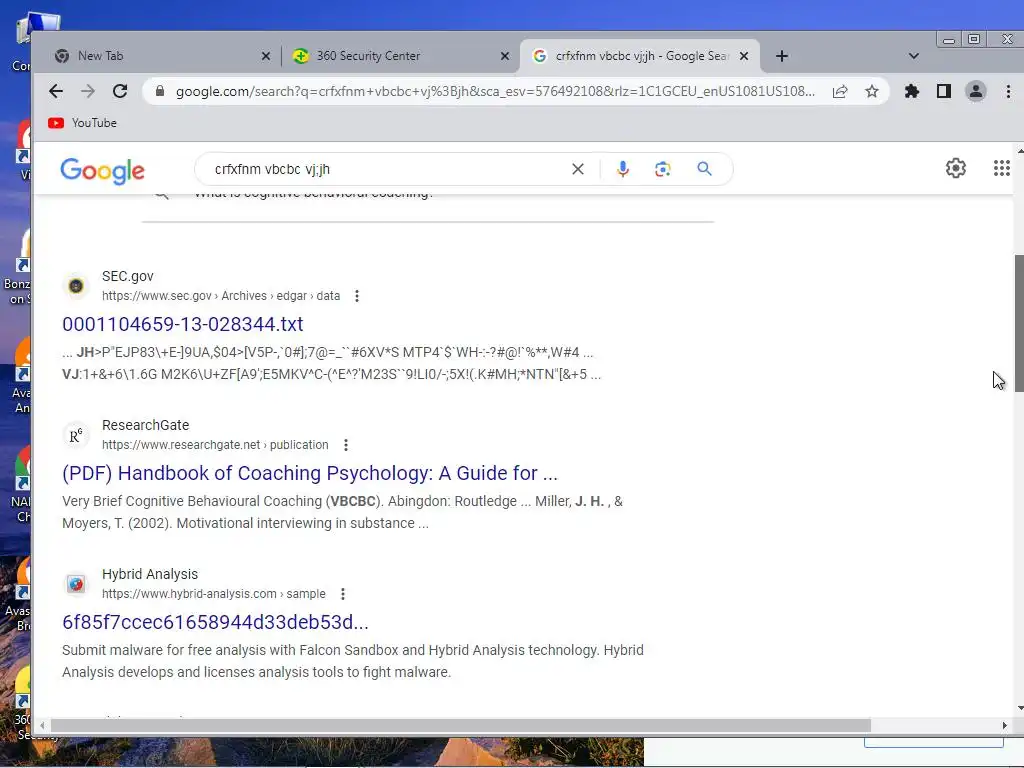Open 6f85f7ccec61658944d33deb53d result
Screen dimensions: 1024x768
point(216,622)
